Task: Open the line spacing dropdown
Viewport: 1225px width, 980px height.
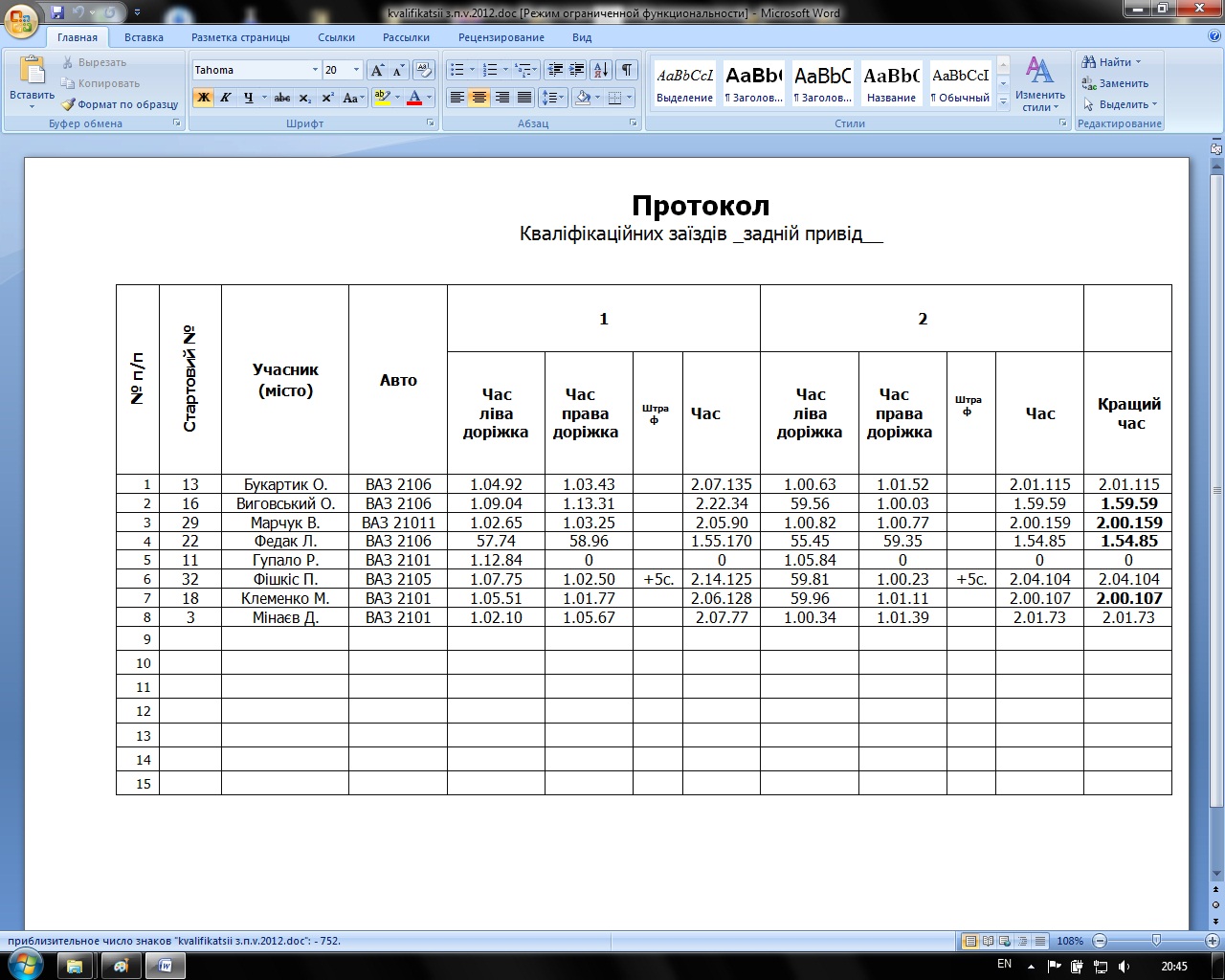Action: (552, 98)
